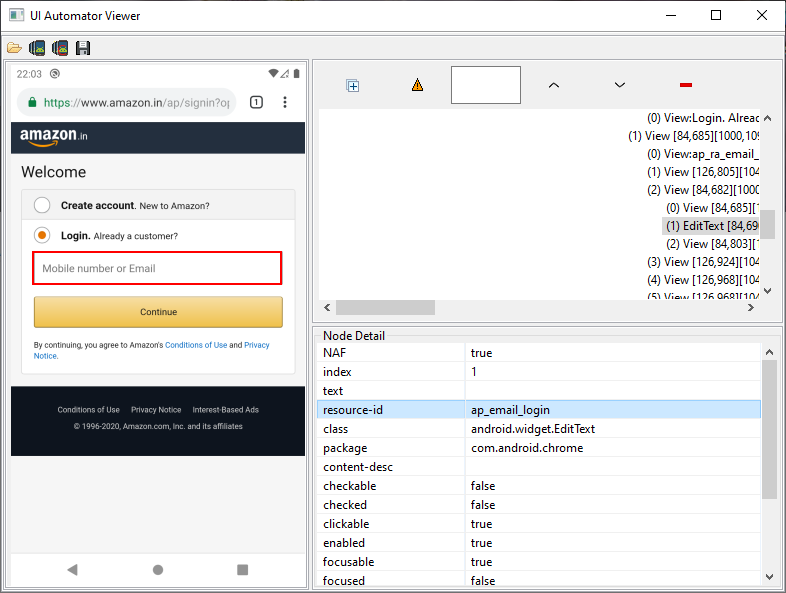
Task: Click the content-desc property row
Action: tap(539, 467)
